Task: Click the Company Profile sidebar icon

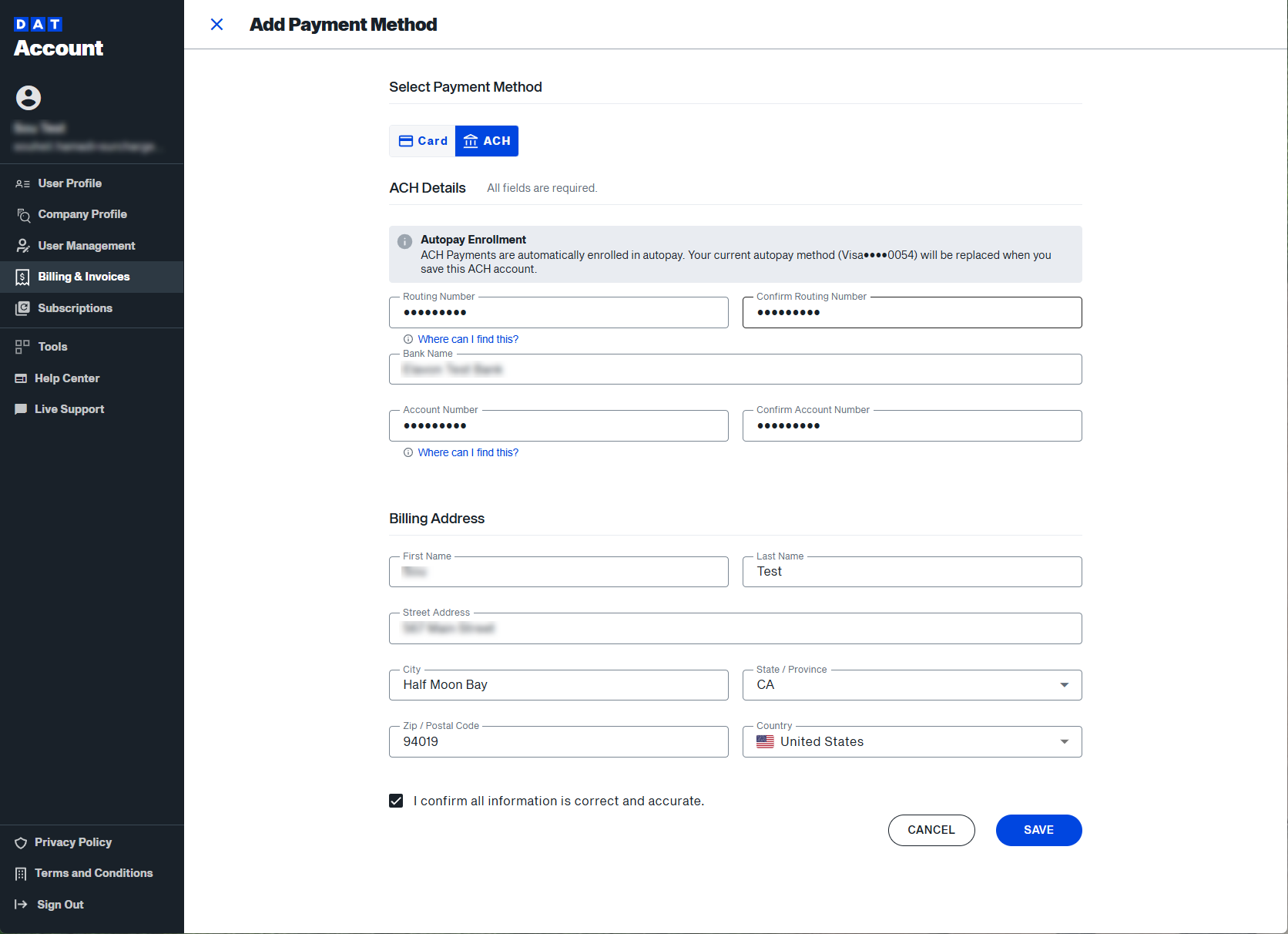Action: [23, 215]
